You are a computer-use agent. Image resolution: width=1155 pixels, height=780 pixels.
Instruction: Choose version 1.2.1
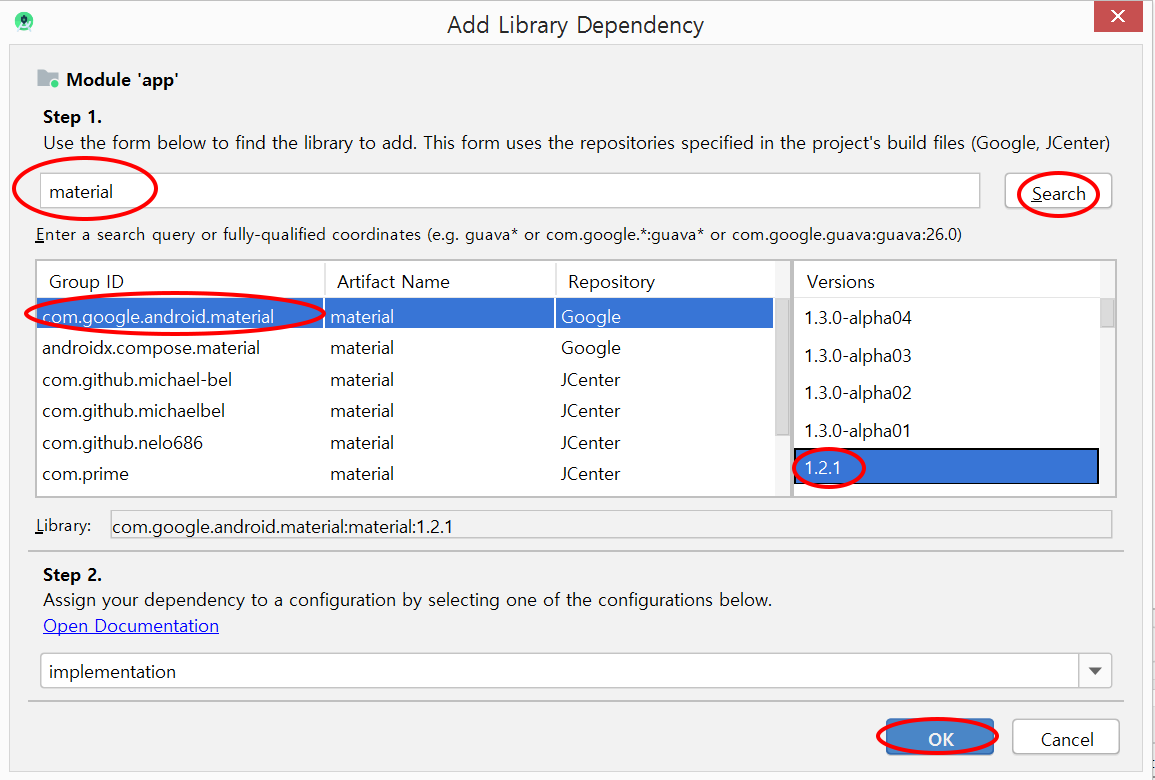point(947,467)
